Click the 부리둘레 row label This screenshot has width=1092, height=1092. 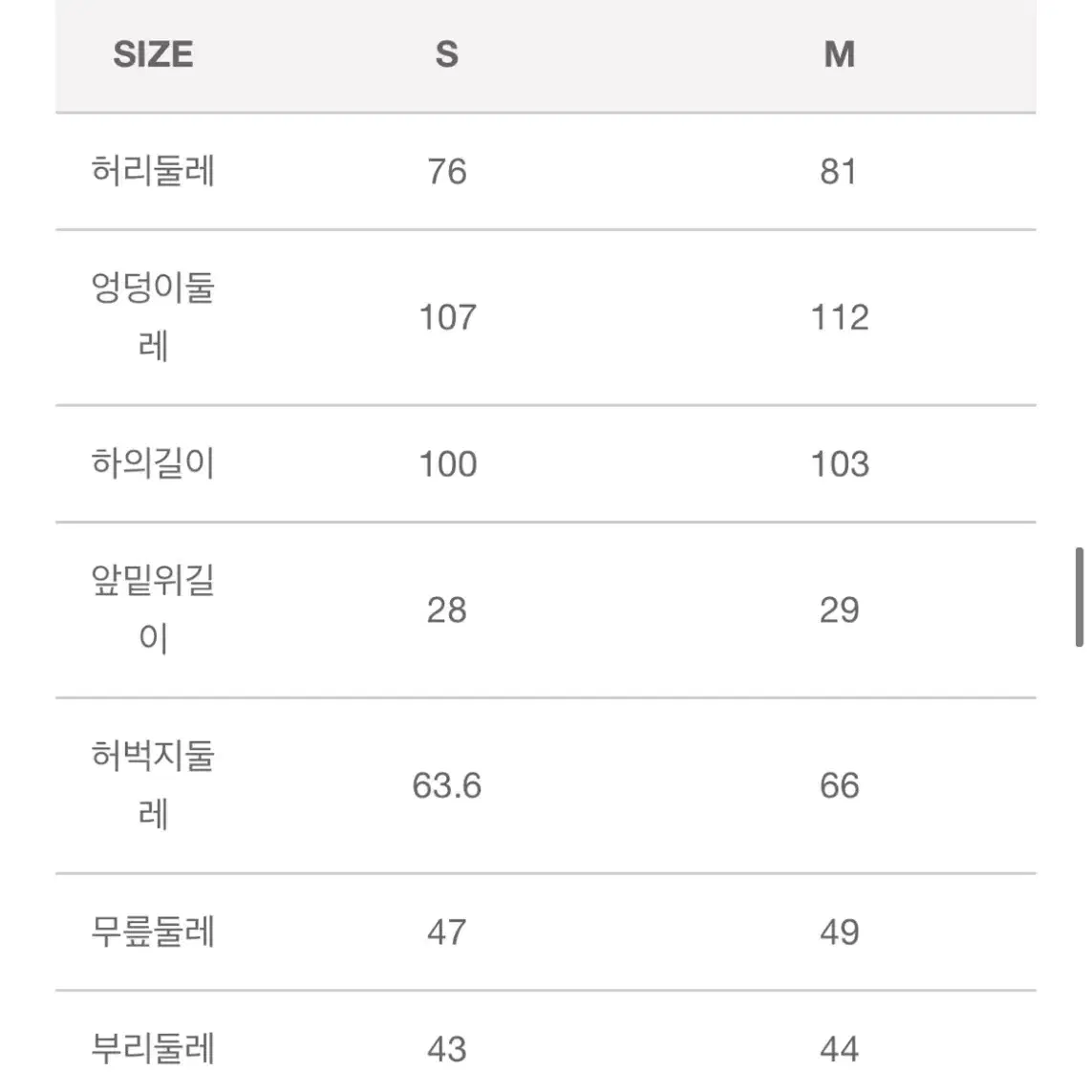(x=153, y=1048)
